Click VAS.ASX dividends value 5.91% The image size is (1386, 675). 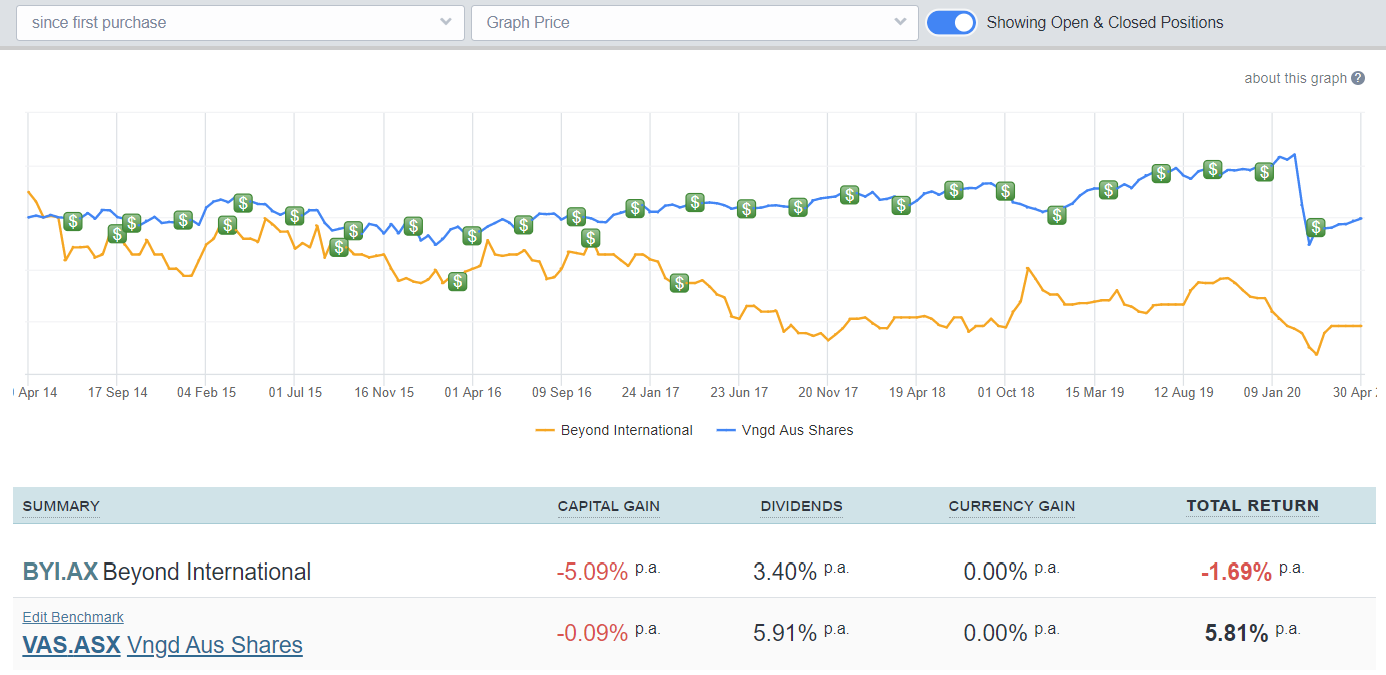pyautogui.click(x=785, y=632)
